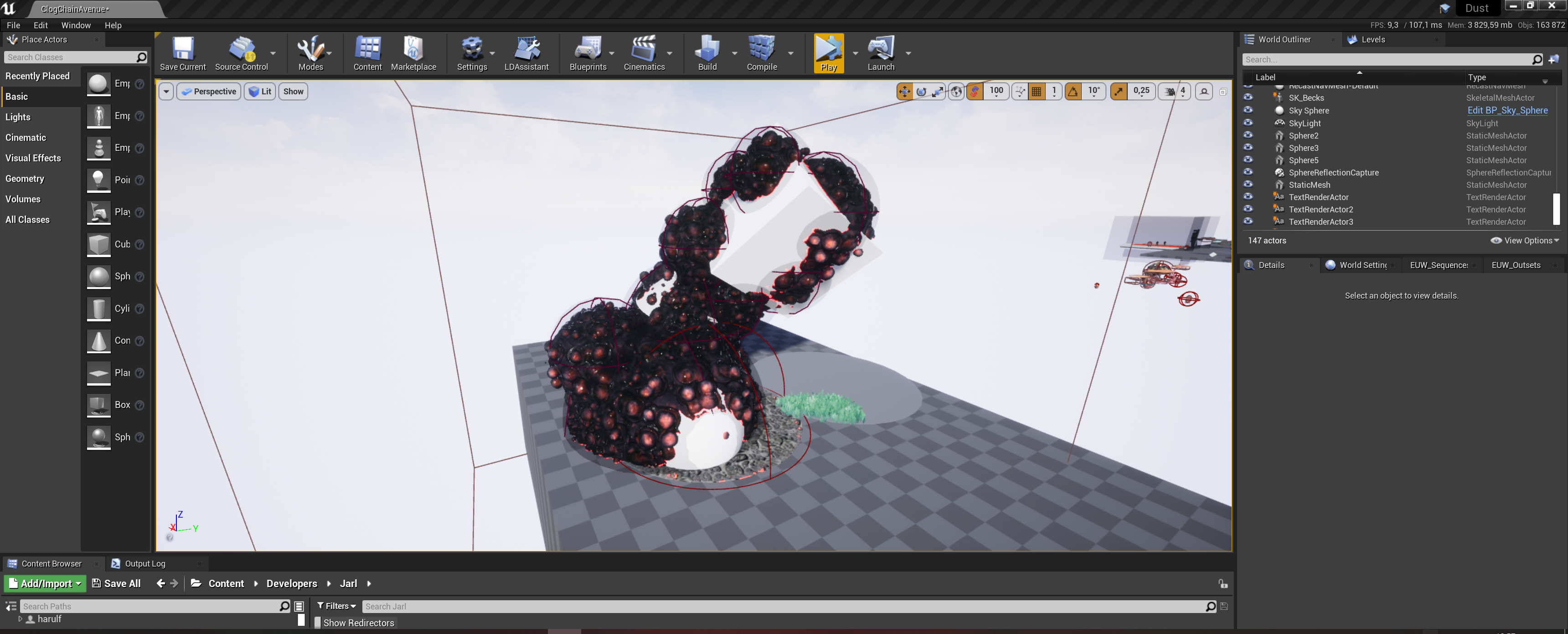
Task: Open the Filters dropdown in Content Browser
Action: [x=336, y=606]
